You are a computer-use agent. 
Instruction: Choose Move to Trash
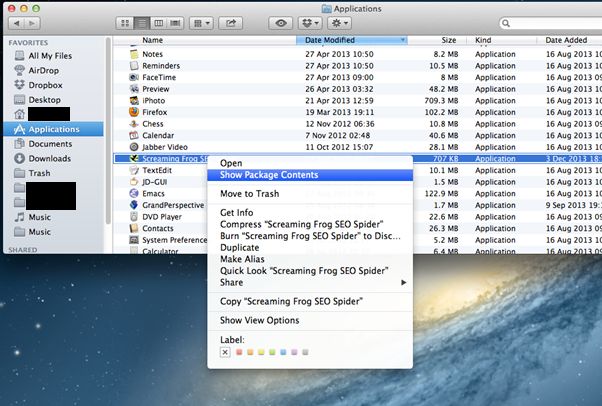coord(310,194)
